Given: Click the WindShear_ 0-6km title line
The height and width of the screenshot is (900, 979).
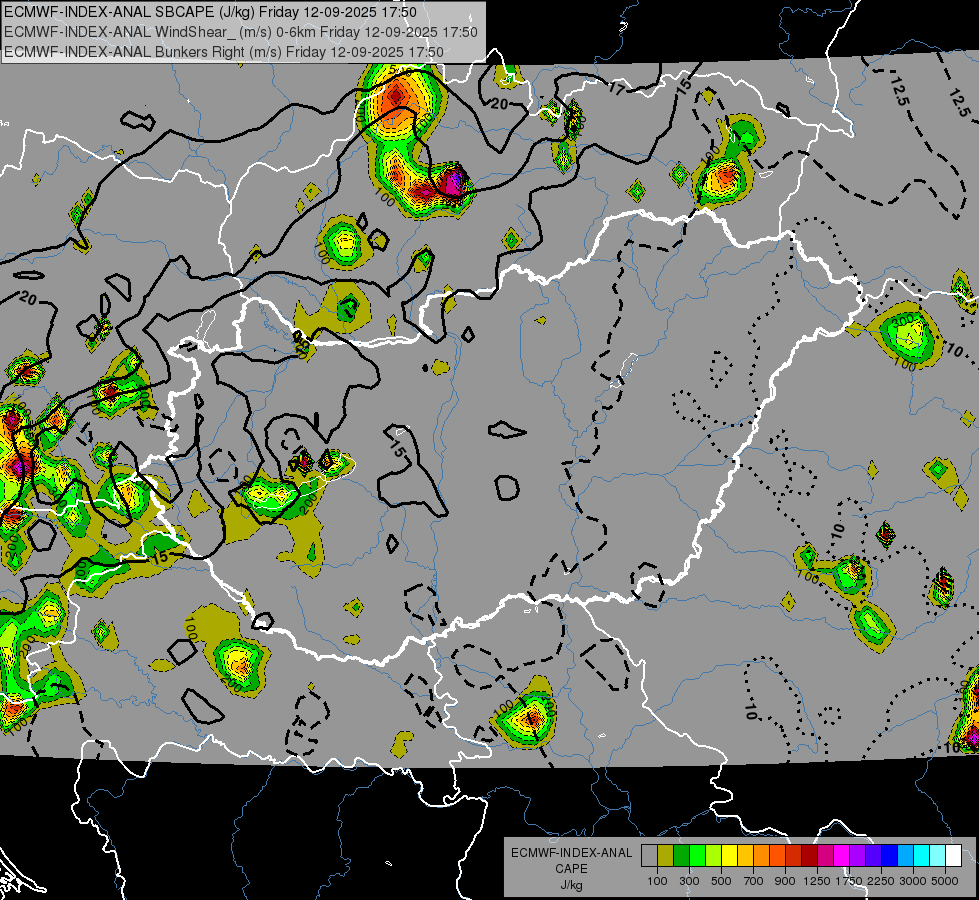Looking at the screenshot, I should tap(240, 32).
